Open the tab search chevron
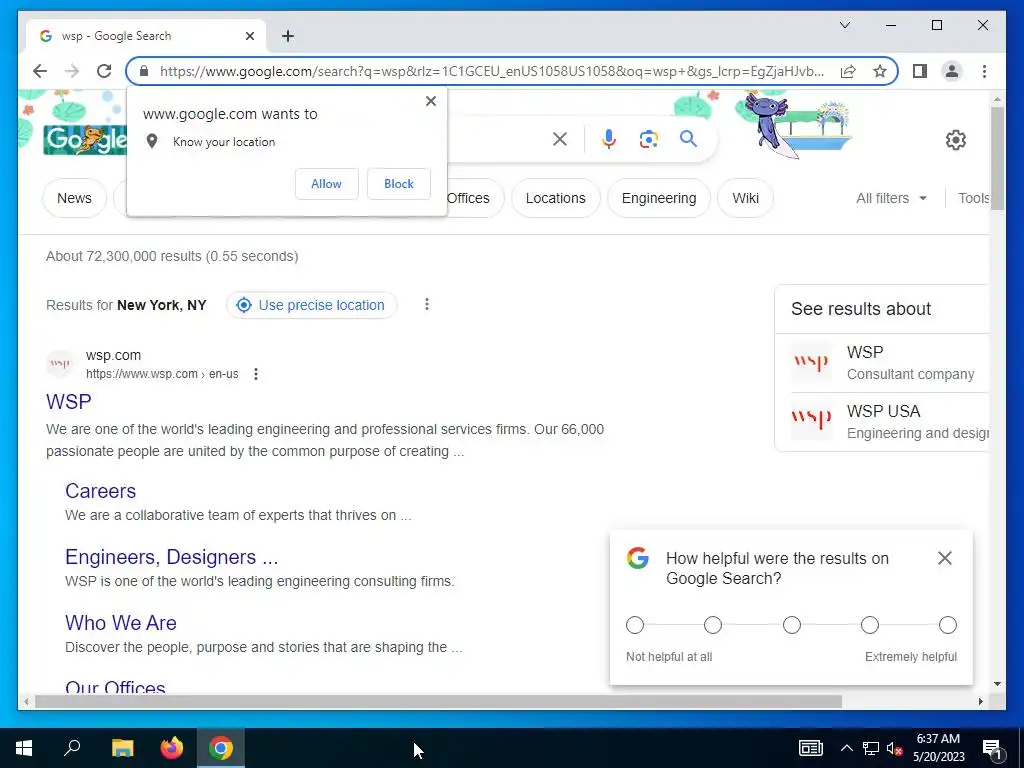This screenshot has height=768, width=1024. coord(844,25)
